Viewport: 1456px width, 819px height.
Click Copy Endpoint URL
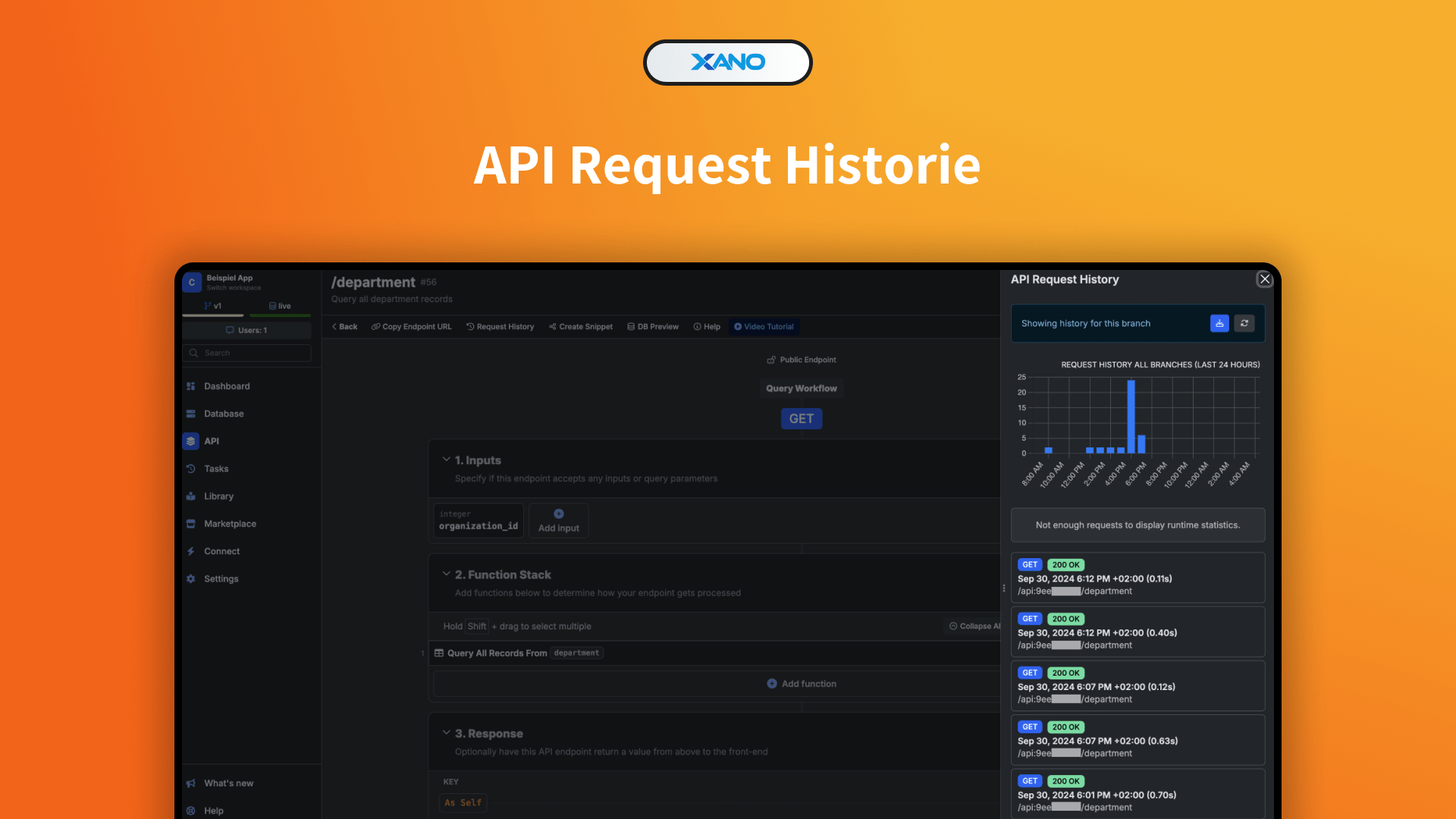point(412,327)
